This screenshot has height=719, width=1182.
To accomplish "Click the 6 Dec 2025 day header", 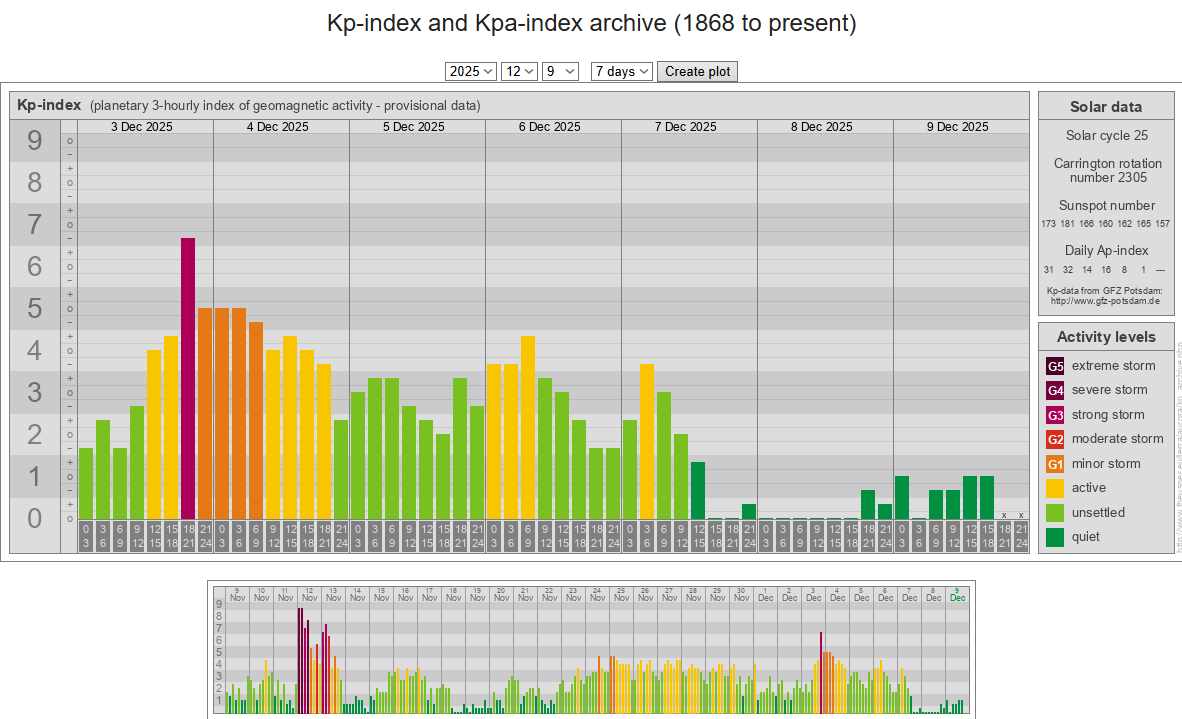I will coord(549,127).
